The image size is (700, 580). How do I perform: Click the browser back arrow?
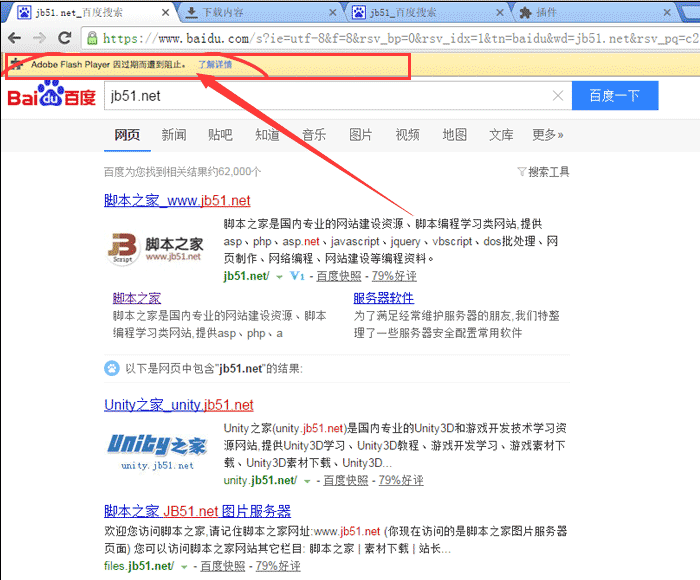point(14,38)
